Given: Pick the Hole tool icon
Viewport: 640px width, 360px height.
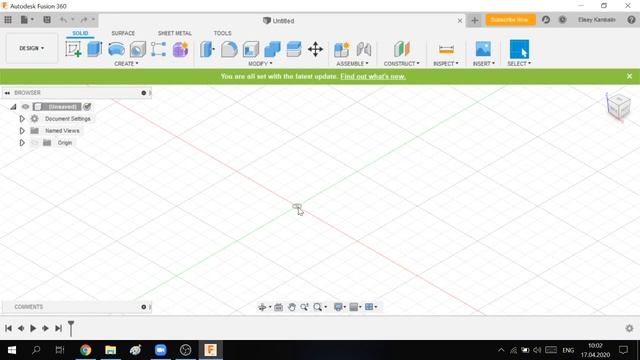Looking at the screenshot, I should 138,49.
